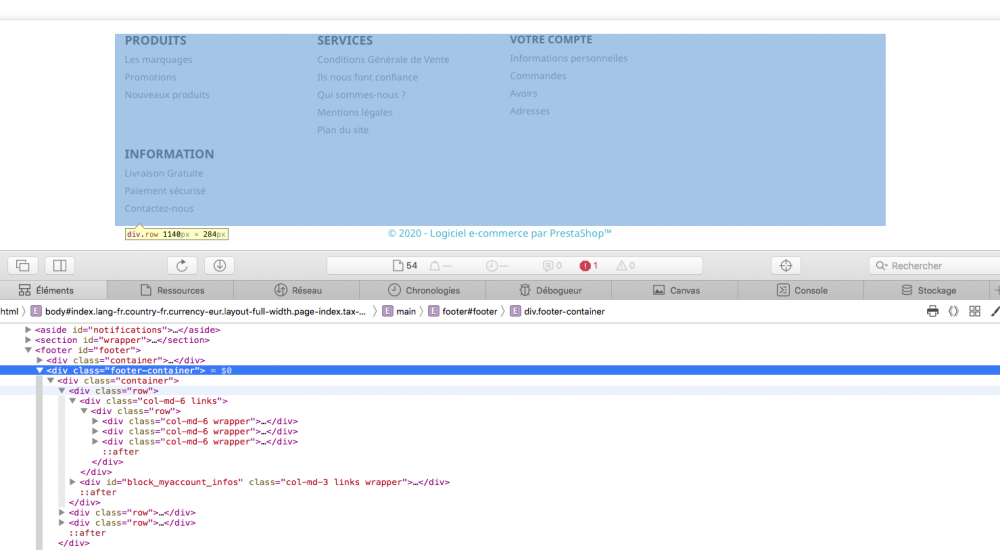
Task: Collapse the footer id="footer" node
Action: pos(28,350)
